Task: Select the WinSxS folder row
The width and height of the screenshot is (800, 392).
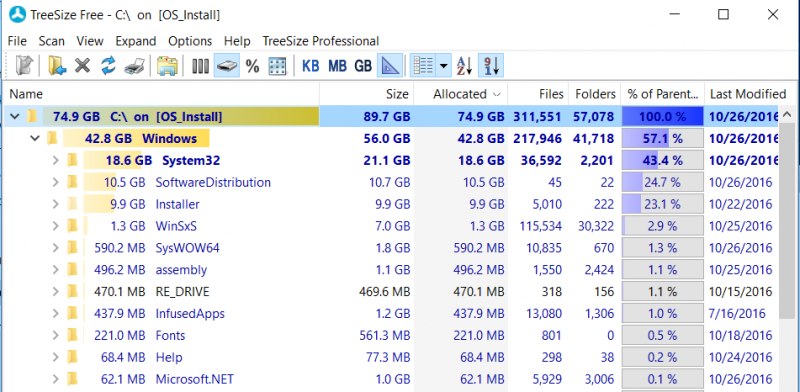Action: 390,226
